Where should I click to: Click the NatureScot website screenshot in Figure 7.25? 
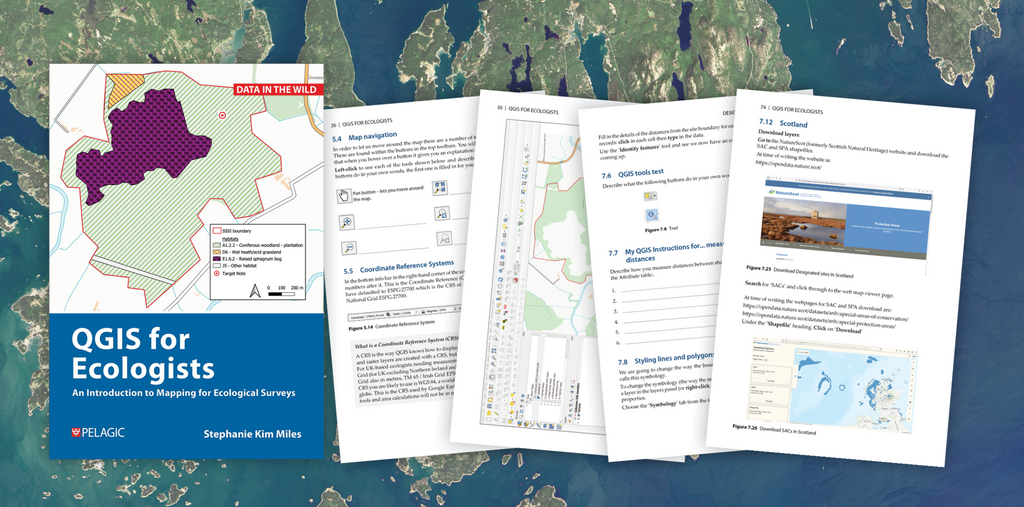pyautogui.click(x=845, y=218)
